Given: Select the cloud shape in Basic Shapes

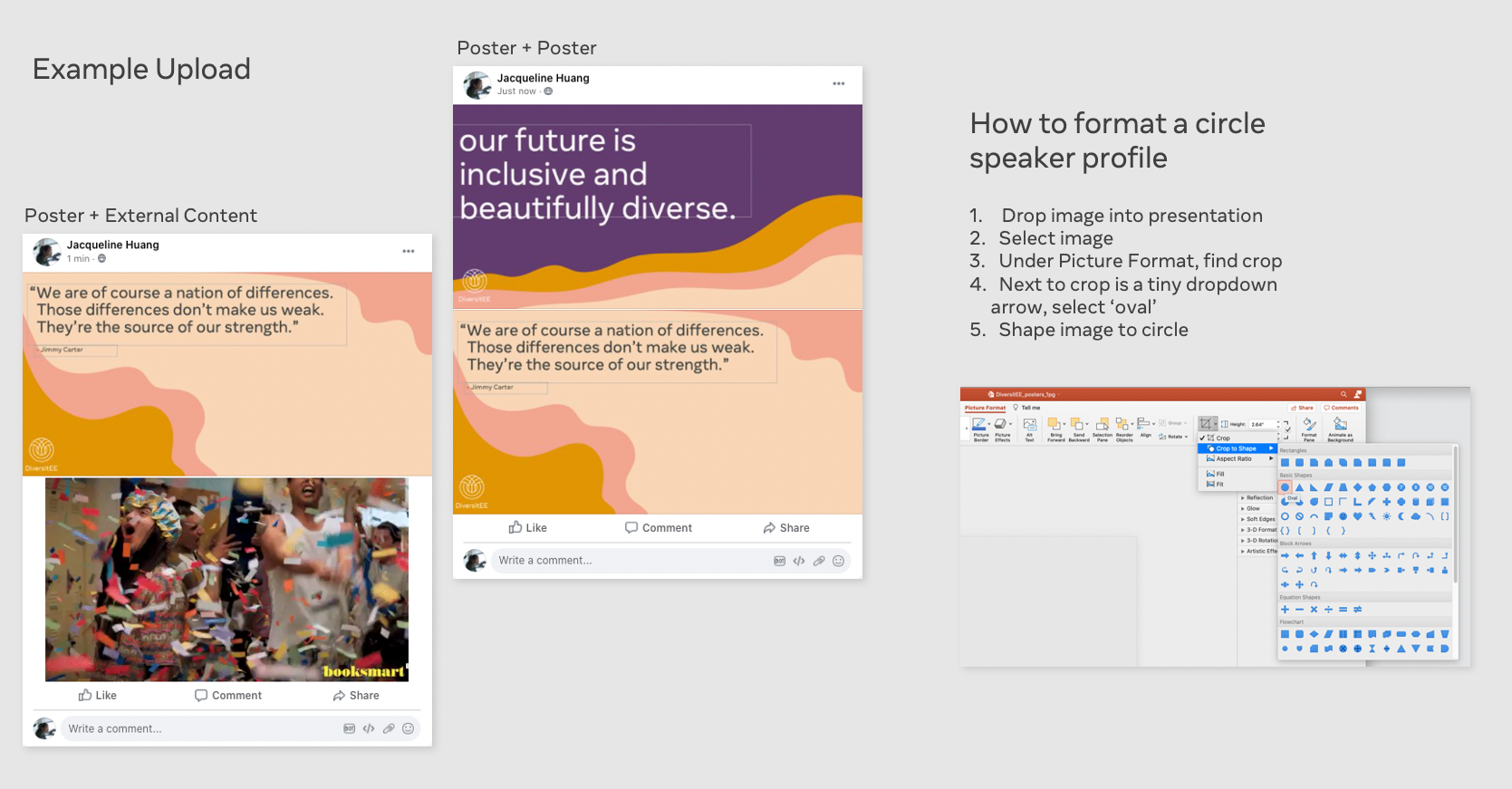Looking at the screenshot, I should (x=1416, y=516).
